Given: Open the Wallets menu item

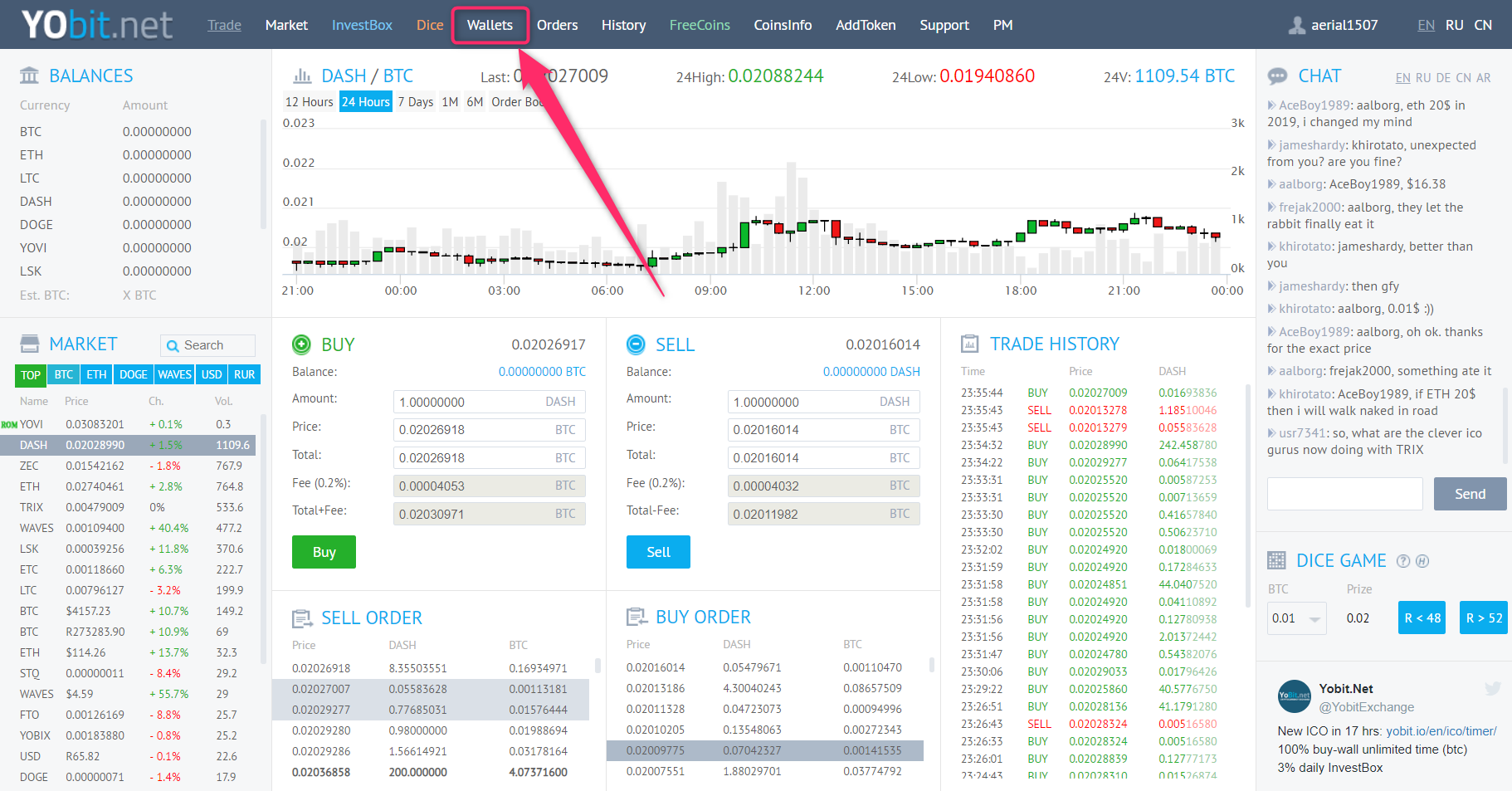Looking at the screenshot, I should (x=490, y=25).
